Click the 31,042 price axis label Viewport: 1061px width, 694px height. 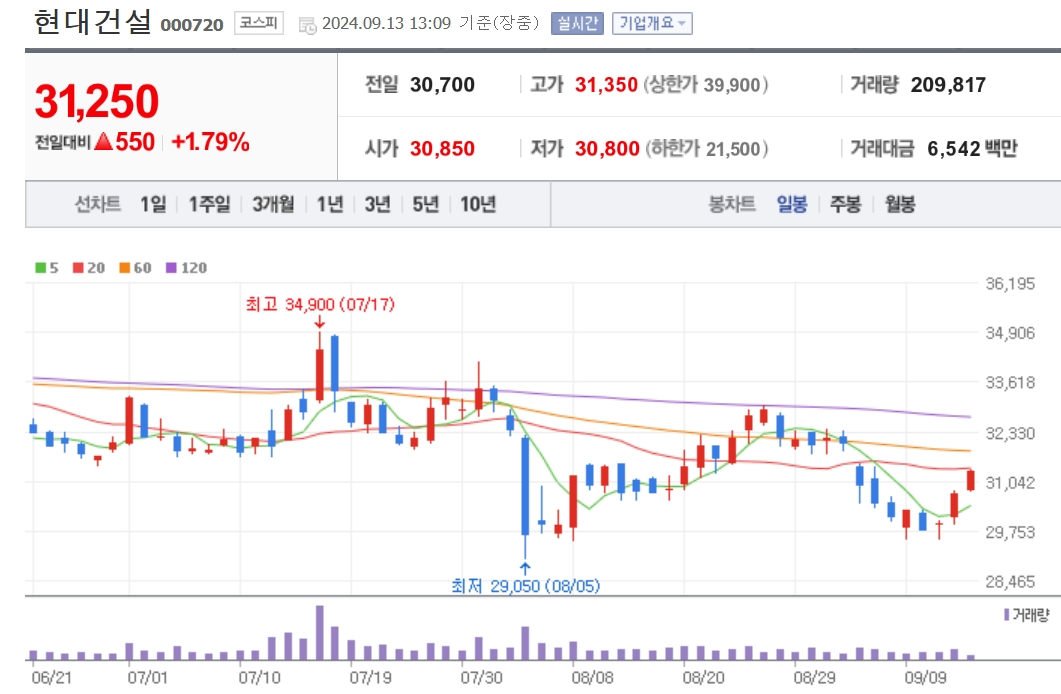click(x=1010, y=483)
